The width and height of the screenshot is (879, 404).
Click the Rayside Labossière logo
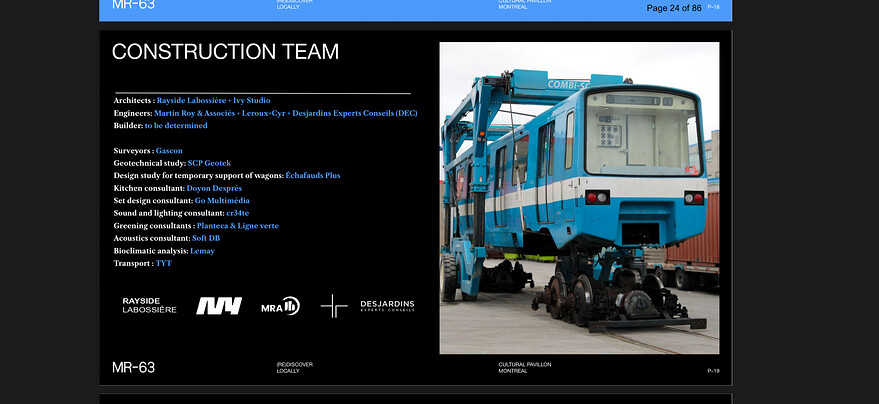pyautogui.click(x=149, y=305)
